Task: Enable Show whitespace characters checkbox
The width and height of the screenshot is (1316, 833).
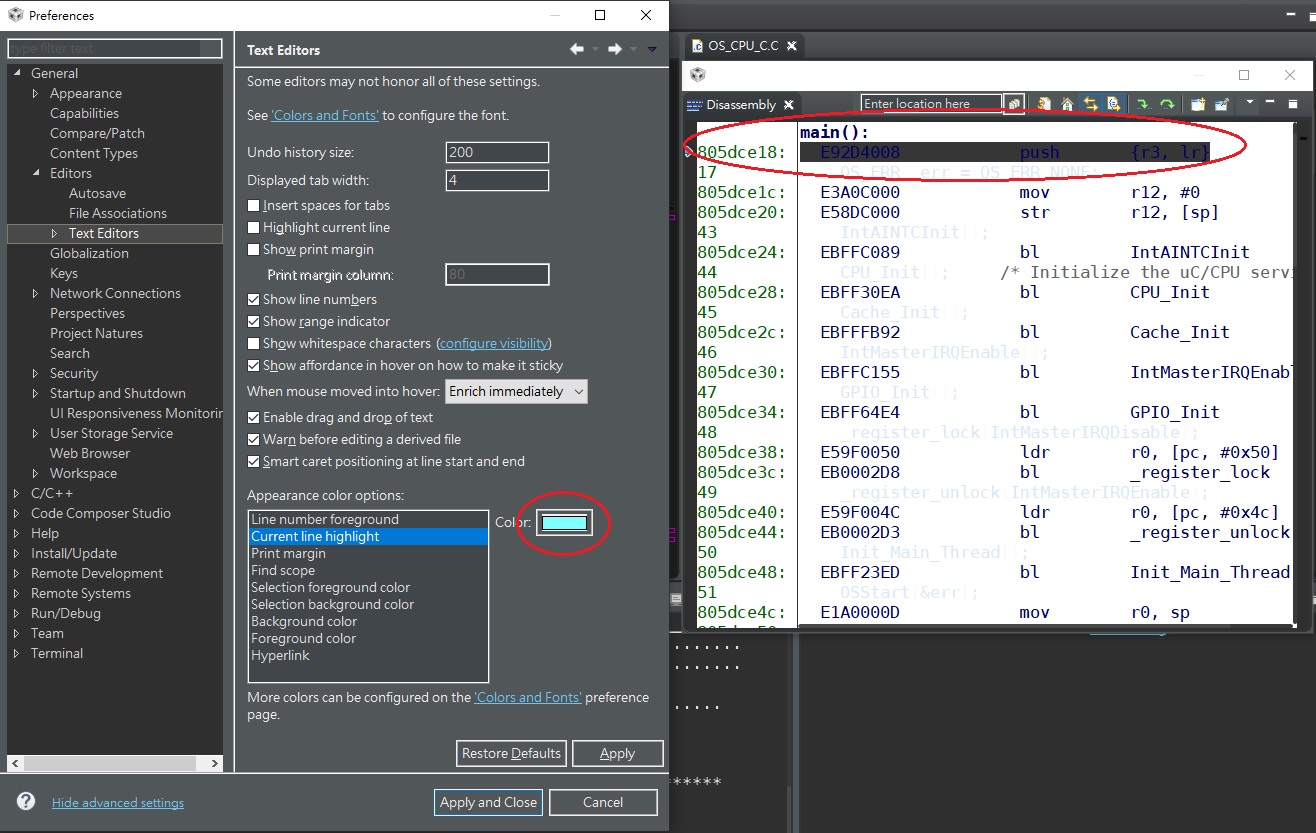Action: coord(254,343)
